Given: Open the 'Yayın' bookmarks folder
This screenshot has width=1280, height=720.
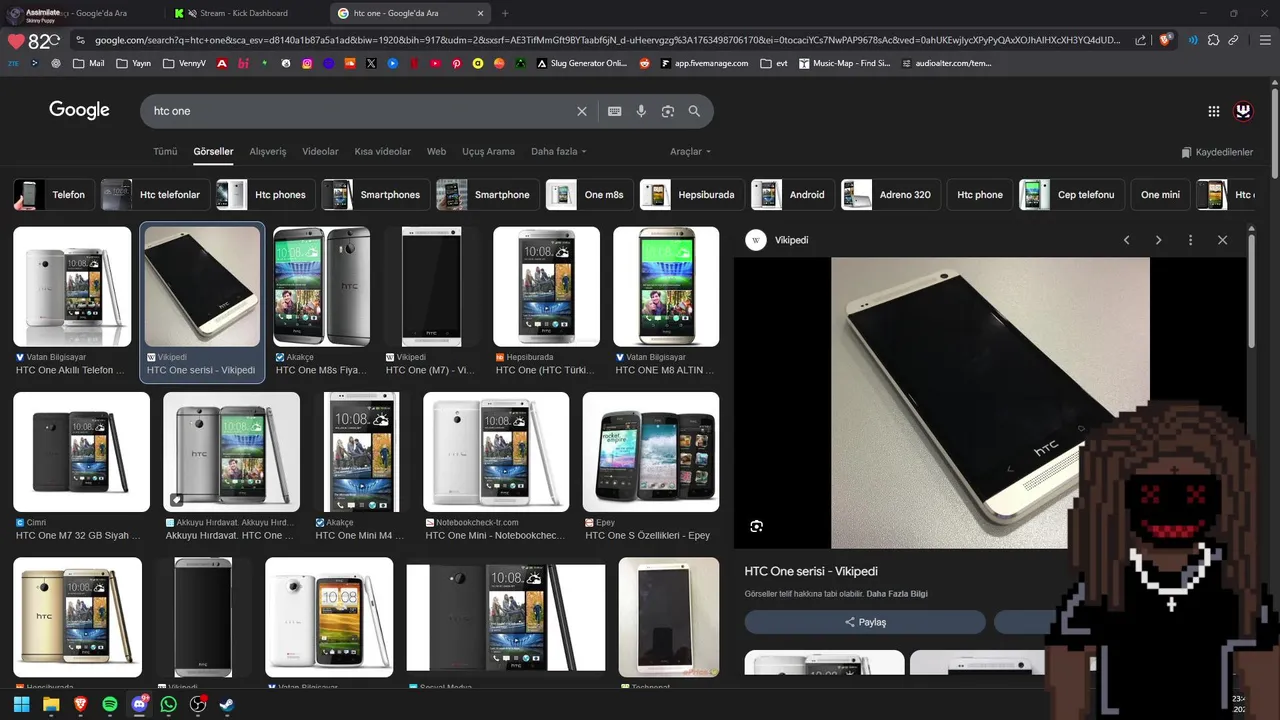Looking at the screenshot, I should click(133, 63).
